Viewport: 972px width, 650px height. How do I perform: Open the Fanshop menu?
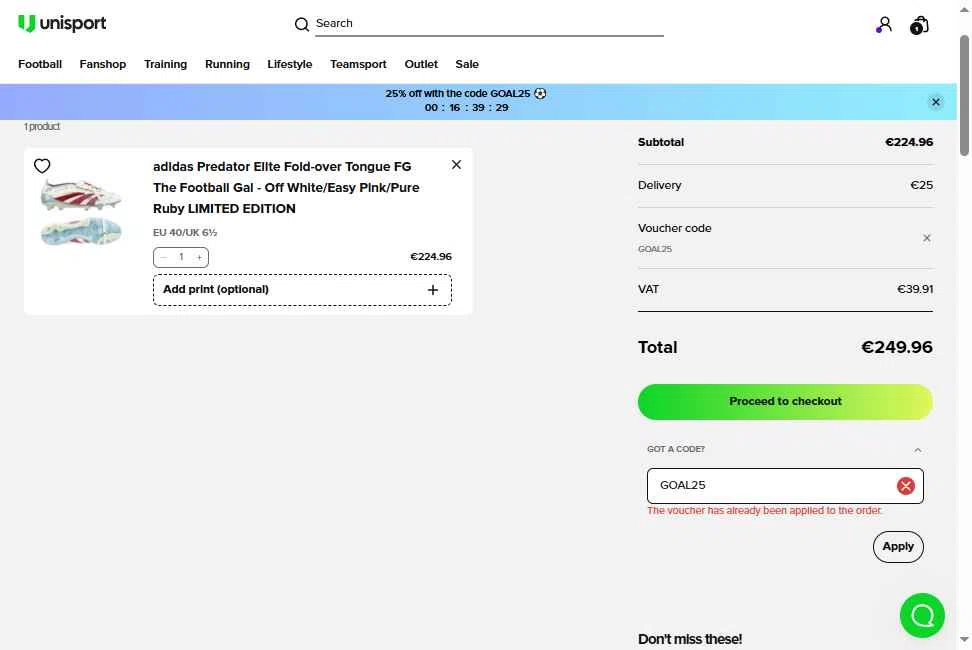pyautogui.click(x=103, y=64)
